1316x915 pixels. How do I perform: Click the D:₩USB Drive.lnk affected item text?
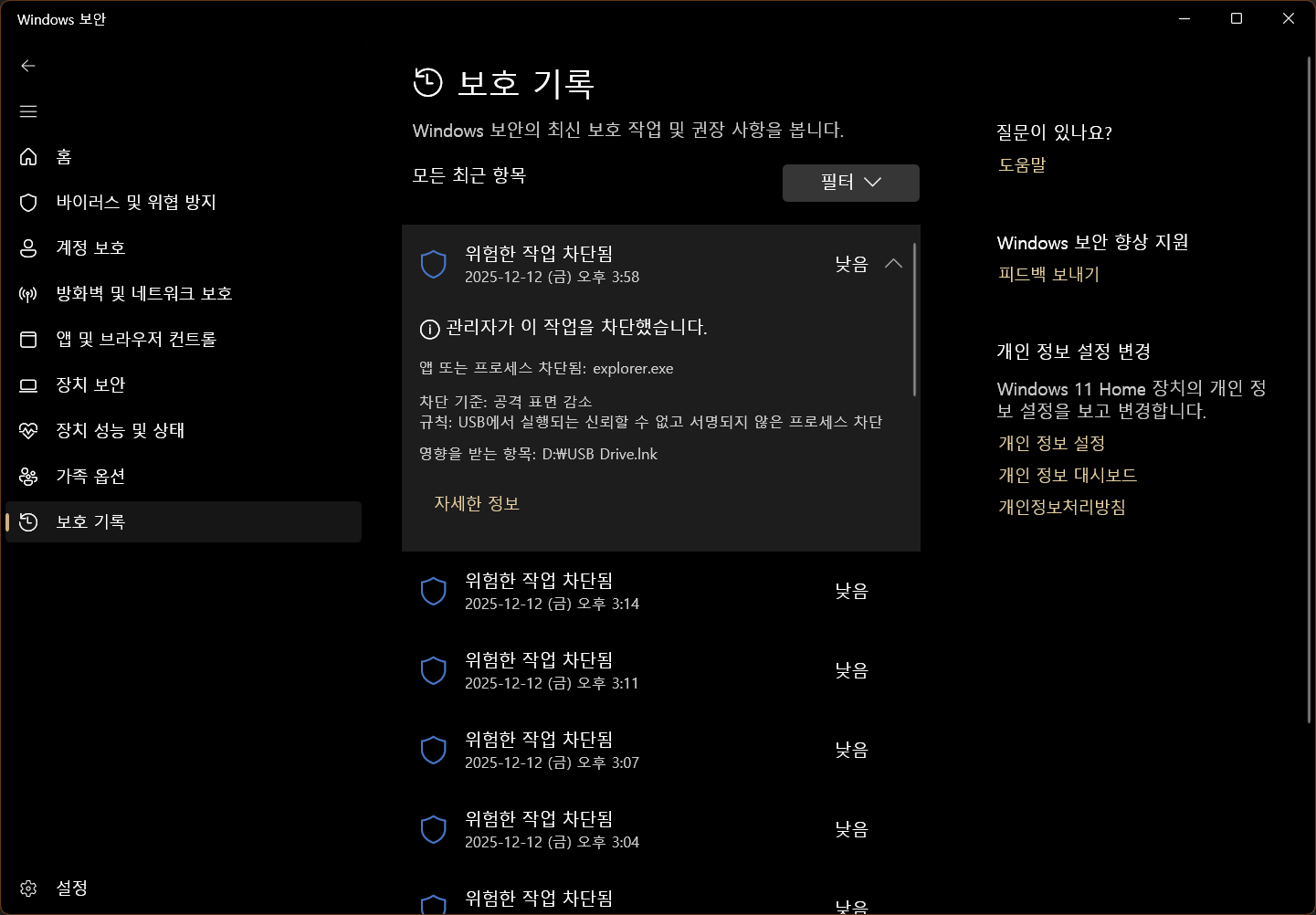point(600,455)
